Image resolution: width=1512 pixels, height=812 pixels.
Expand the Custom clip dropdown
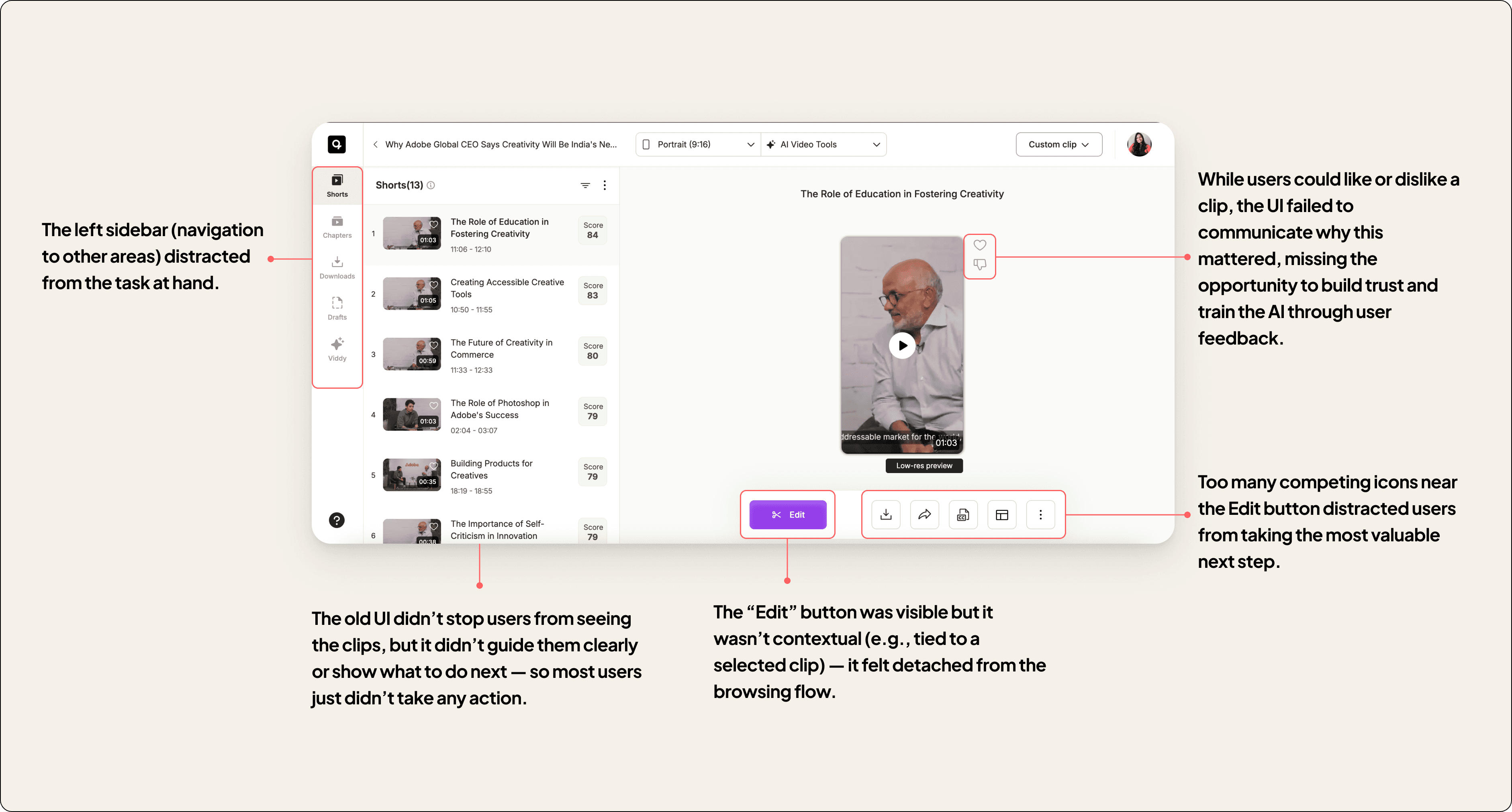[1058, 144]
